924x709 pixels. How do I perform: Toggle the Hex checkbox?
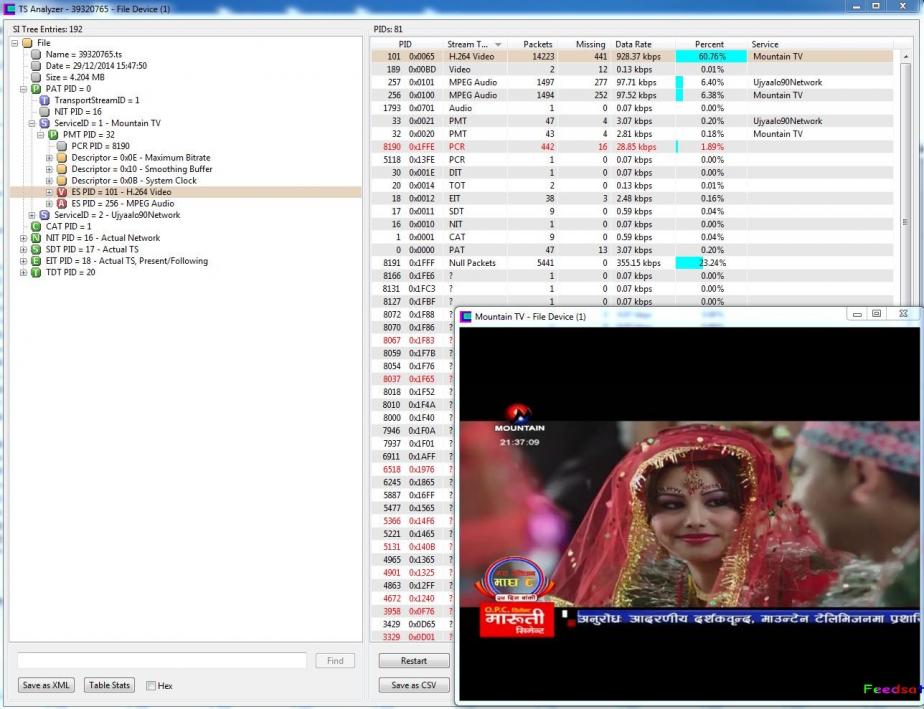point(151,686)
